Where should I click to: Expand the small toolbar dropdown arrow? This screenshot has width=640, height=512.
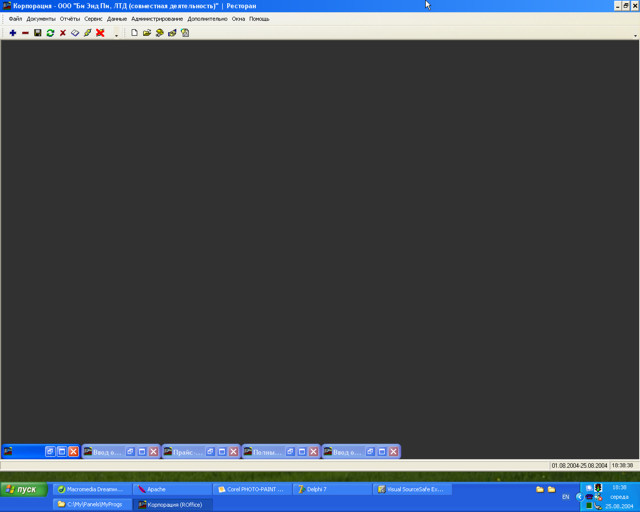116,35
